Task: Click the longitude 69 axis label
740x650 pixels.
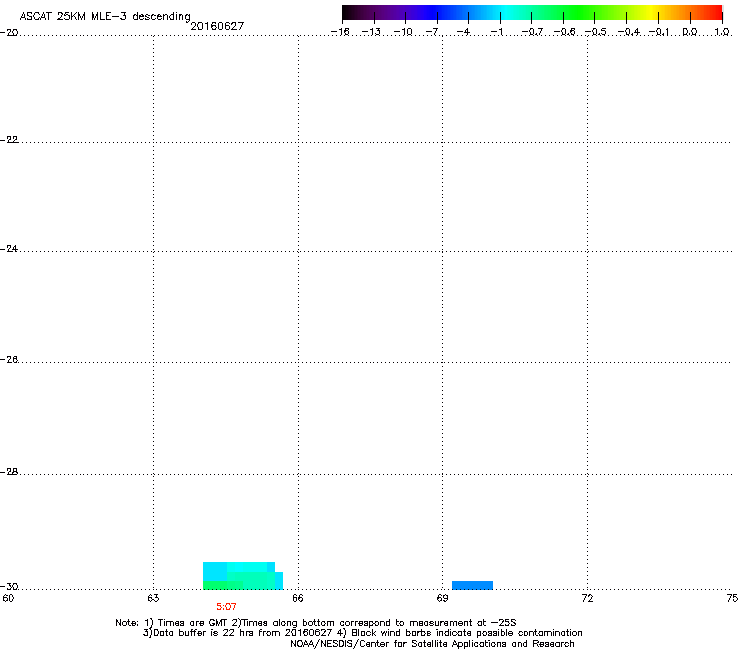Action: point(442,598)
